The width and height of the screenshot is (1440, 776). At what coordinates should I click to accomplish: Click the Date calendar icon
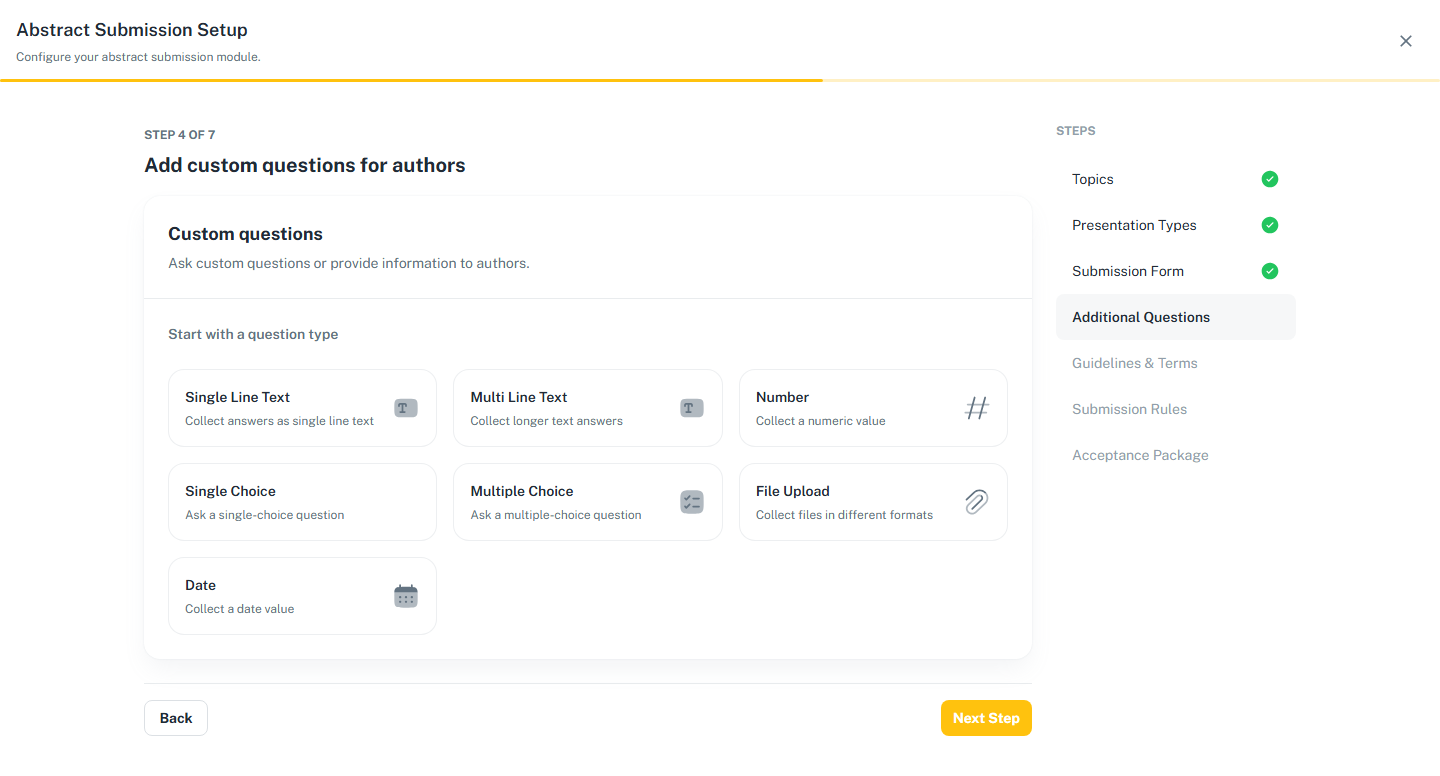coord(405,596)
